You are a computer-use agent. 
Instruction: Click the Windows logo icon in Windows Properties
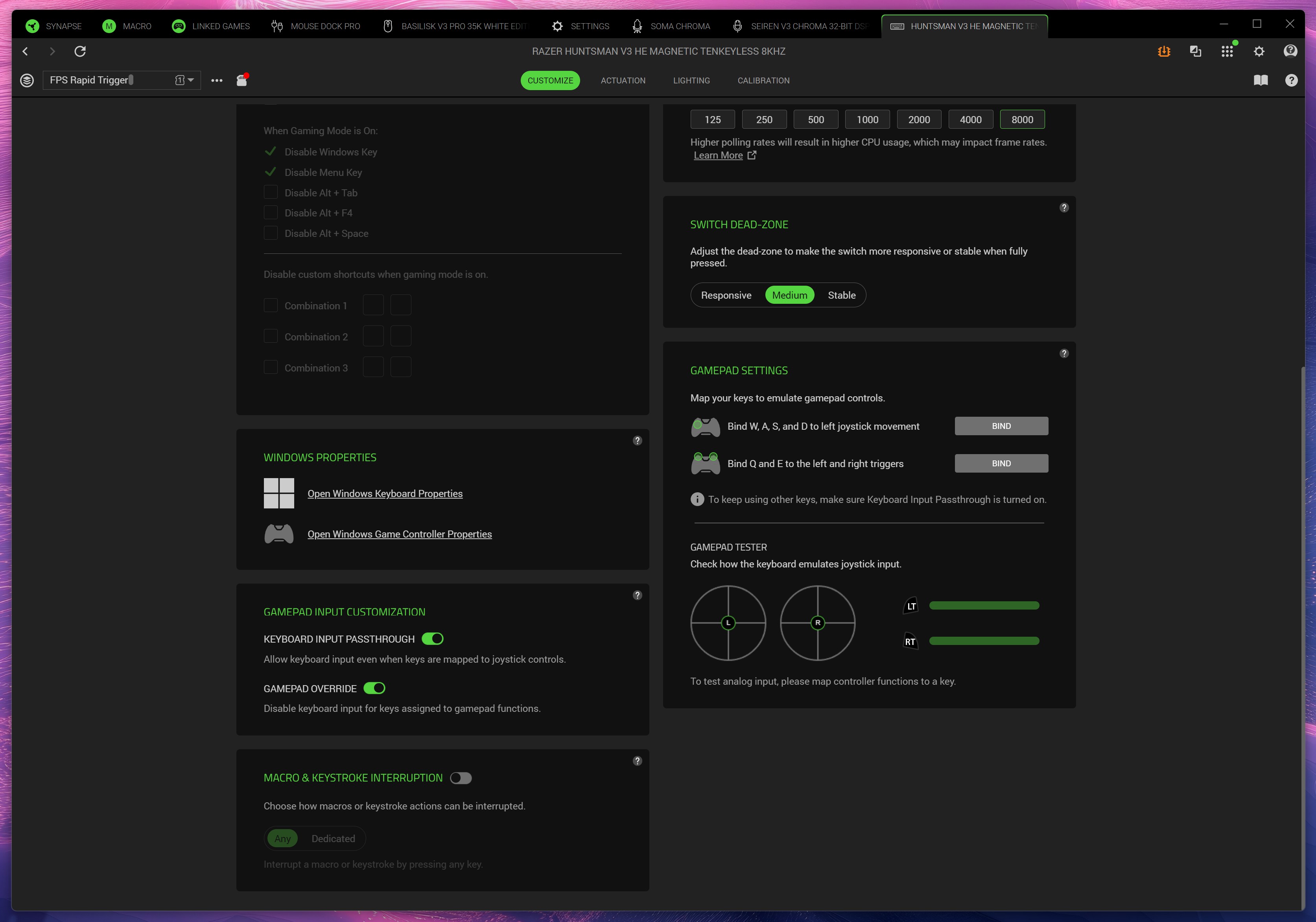(279, 493)
